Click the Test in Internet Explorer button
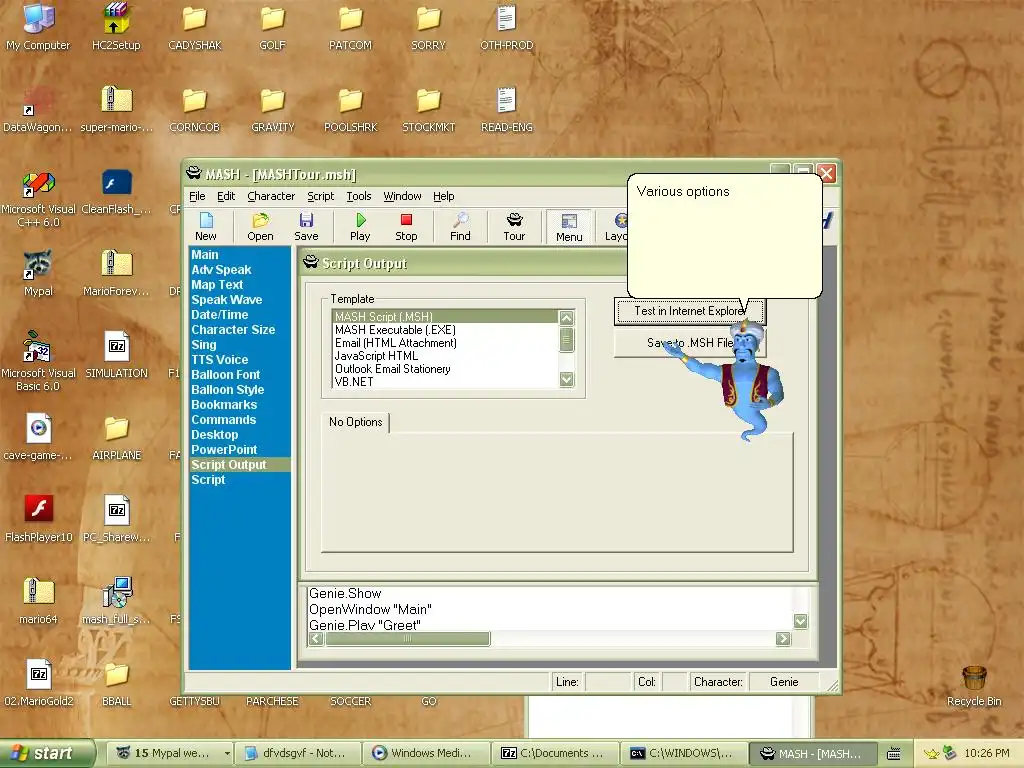Image resolution: width=1024 pixels, height=768 pixels. pyautogui.click(x=689, y=311)
